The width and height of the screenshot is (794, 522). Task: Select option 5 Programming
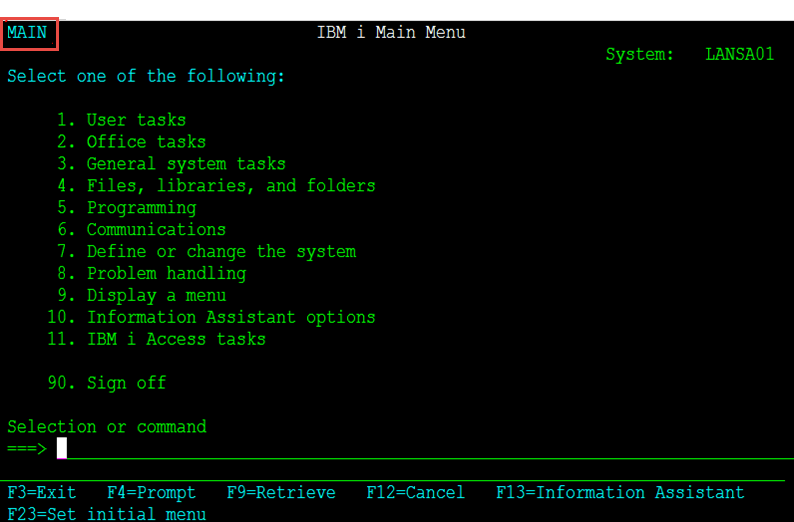[x=127, y=208]
